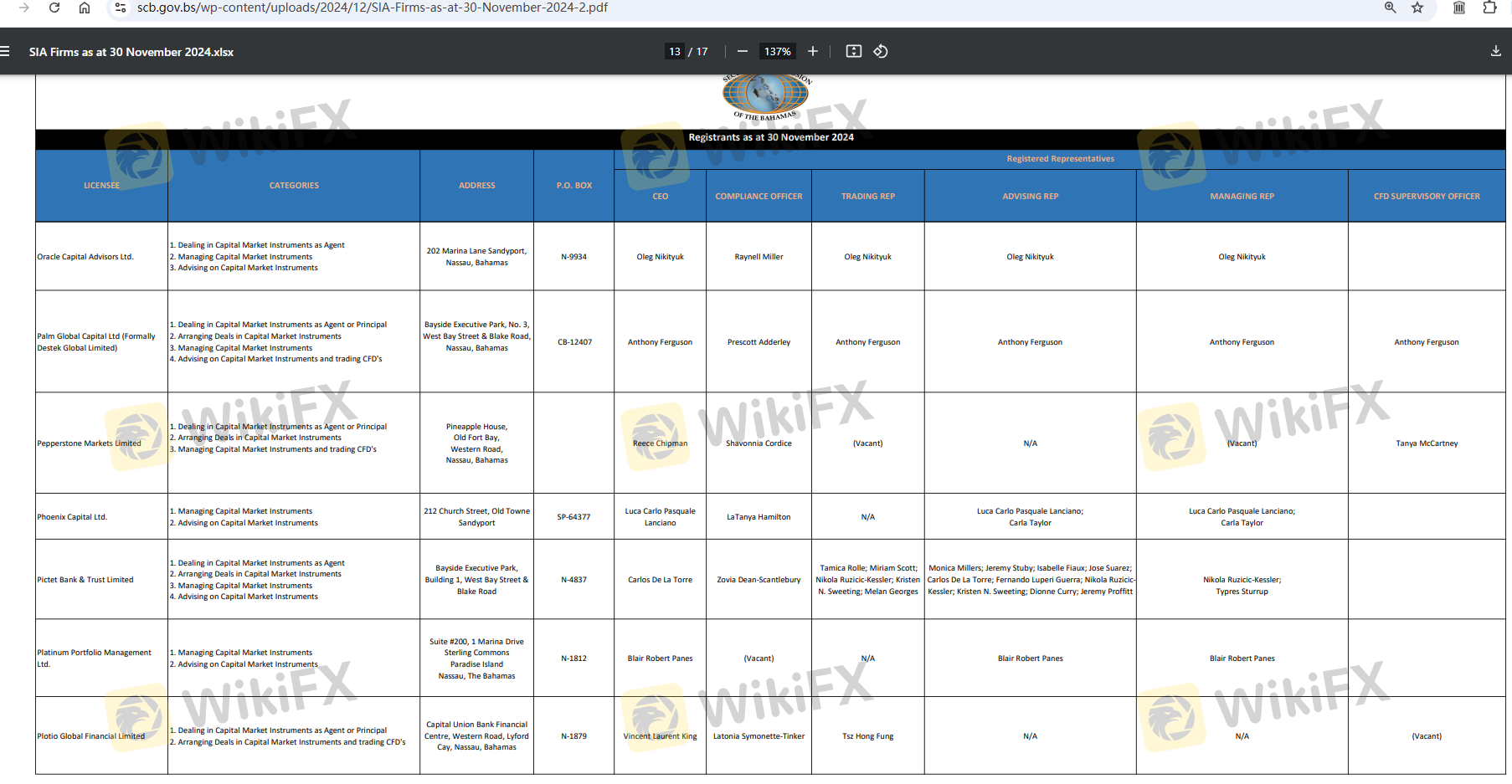This screenshot has width=1512, height=784.
Task: Reload the page with the refresh icon
Action: pos(54,8)
